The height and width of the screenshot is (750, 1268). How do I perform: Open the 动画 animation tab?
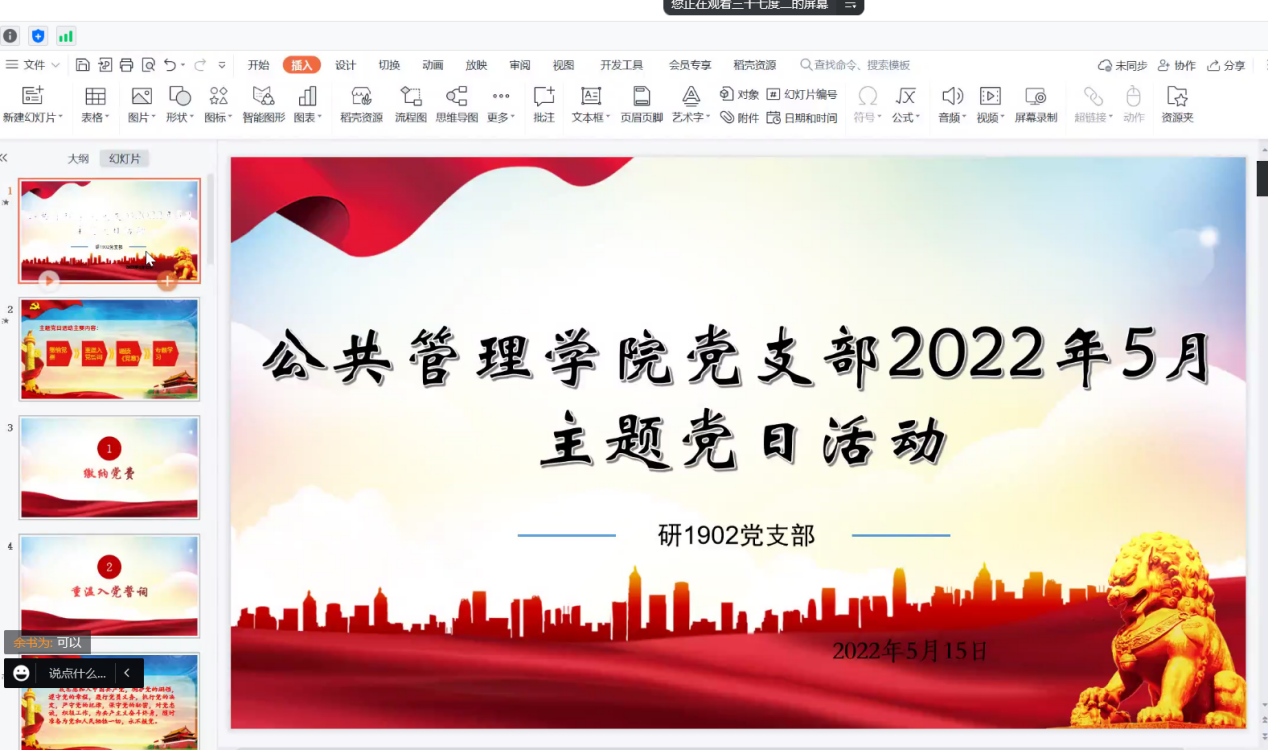pyautogui.click(x=432, y=65)
